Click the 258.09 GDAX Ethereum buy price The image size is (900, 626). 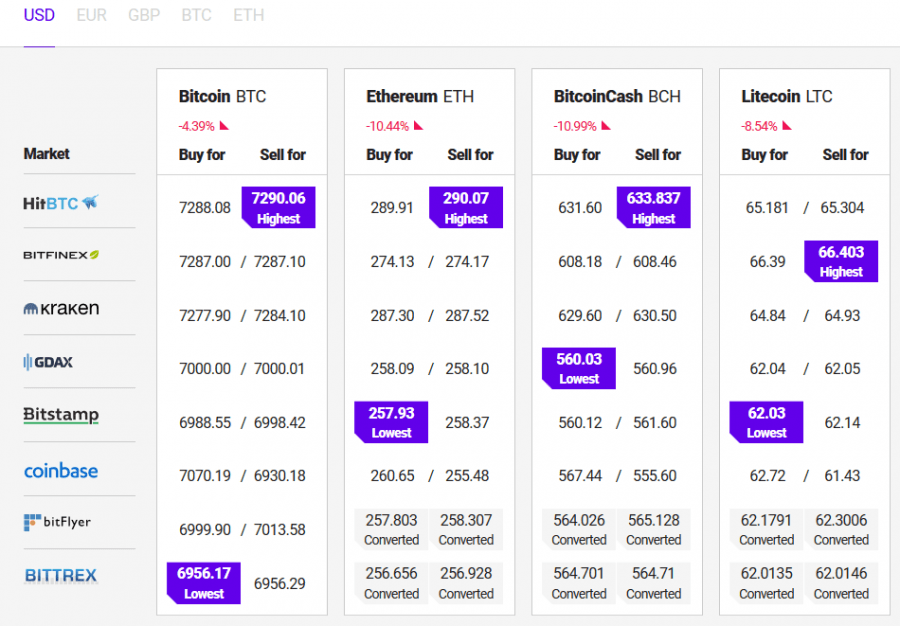coord(392,368)
